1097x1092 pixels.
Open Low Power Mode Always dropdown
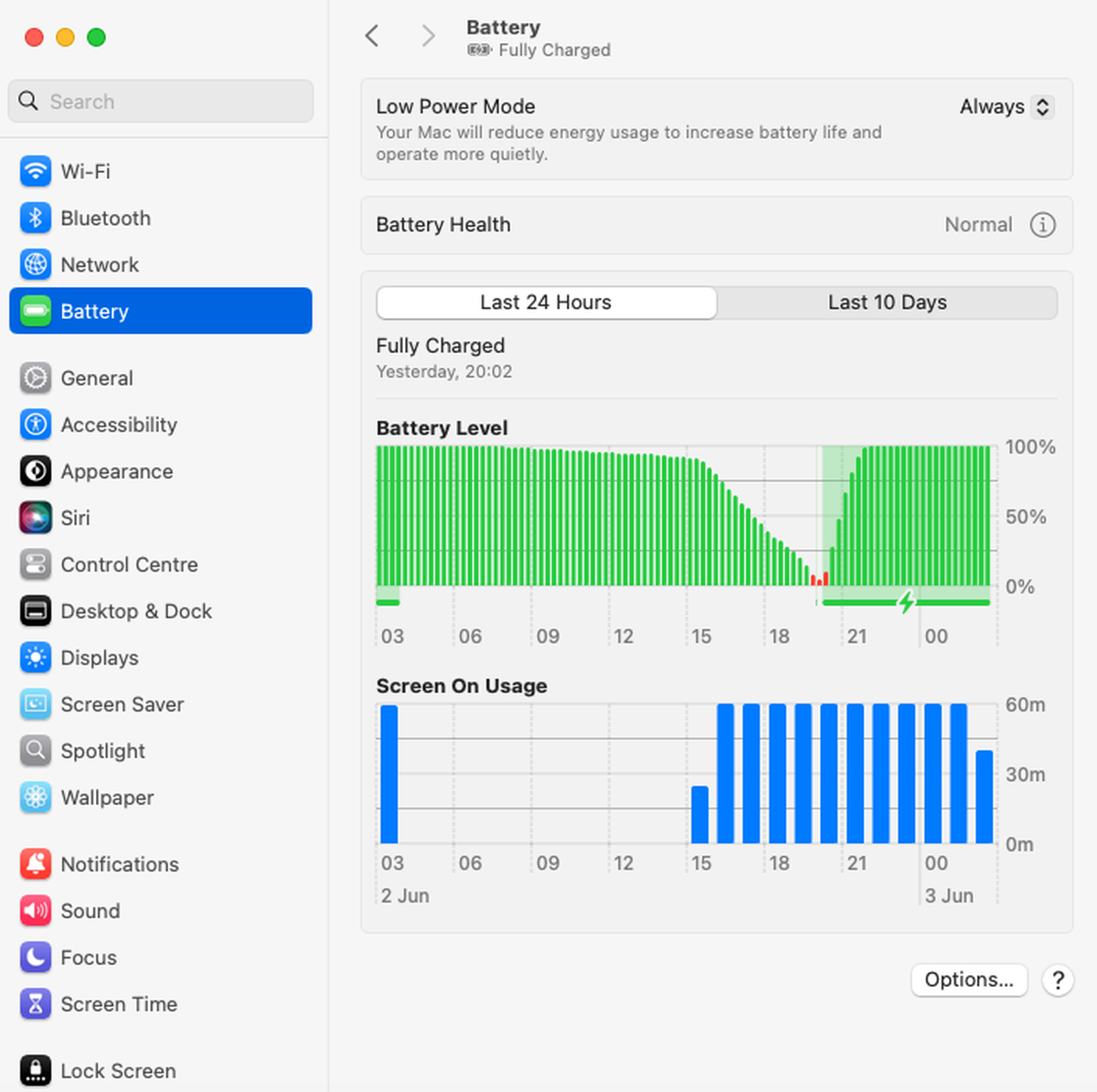click(x=1006, y=107)
